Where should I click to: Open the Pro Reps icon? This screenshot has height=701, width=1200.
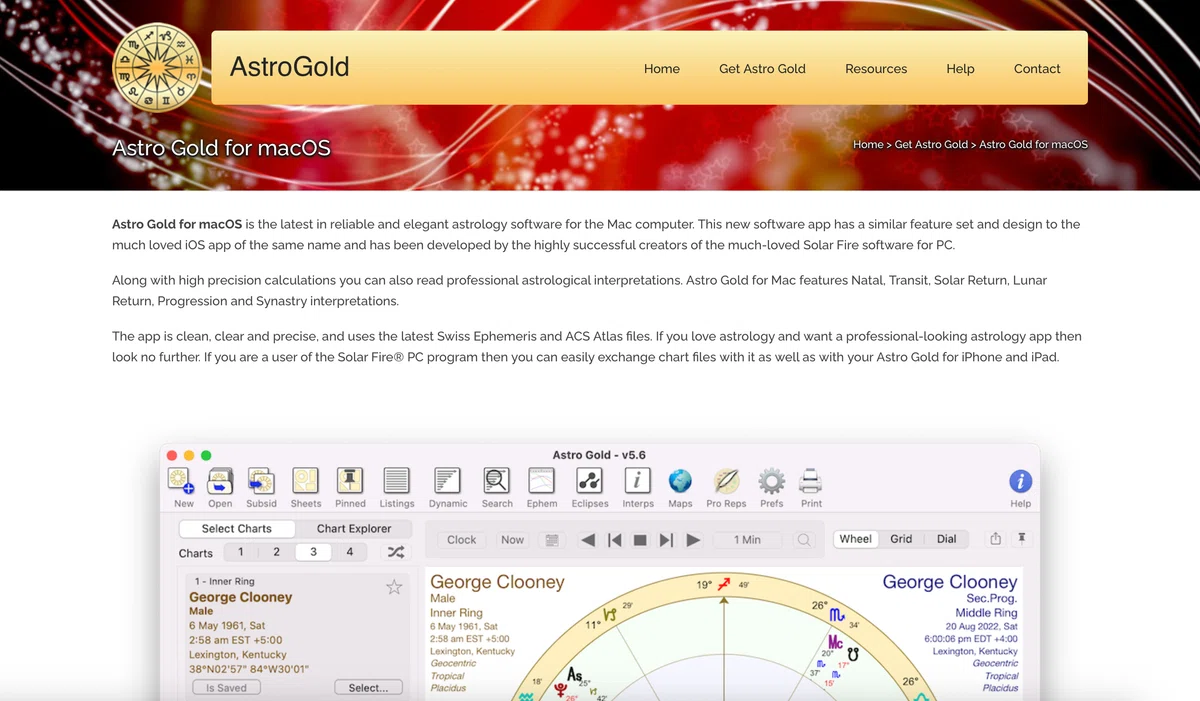coord(727,482)
